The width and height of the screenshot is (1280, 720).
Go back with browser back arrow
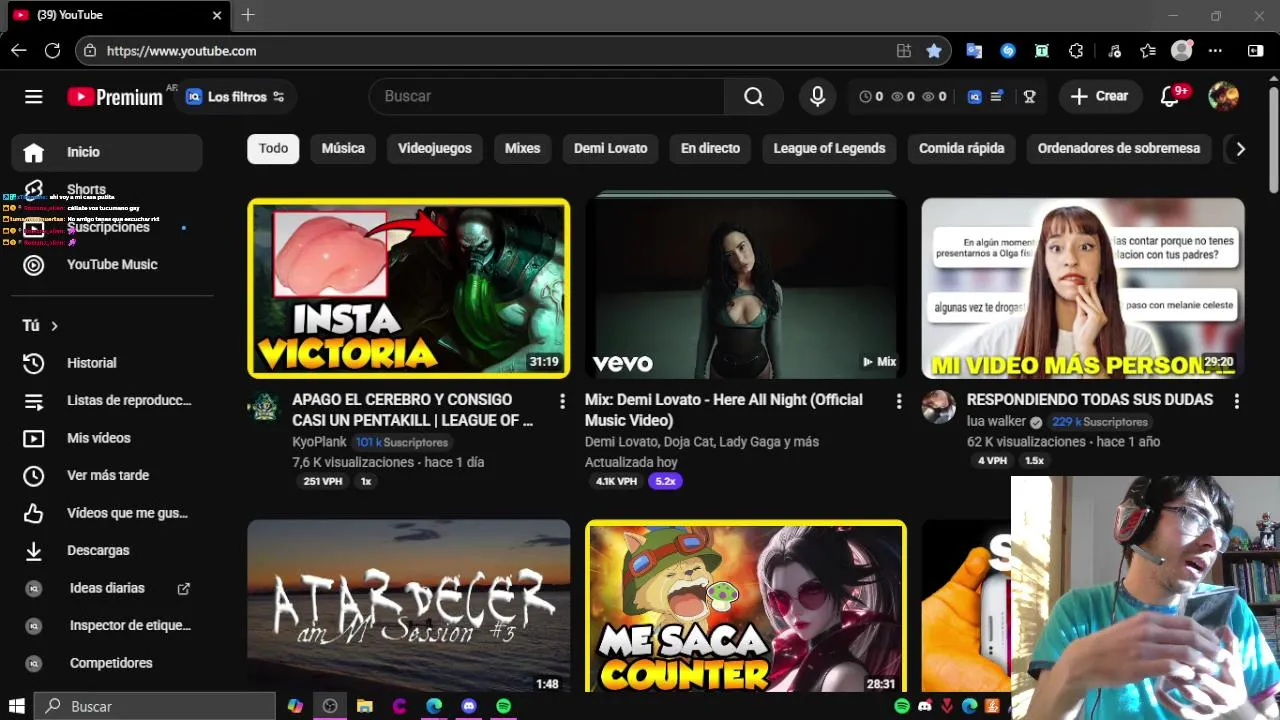click(19, 50)
